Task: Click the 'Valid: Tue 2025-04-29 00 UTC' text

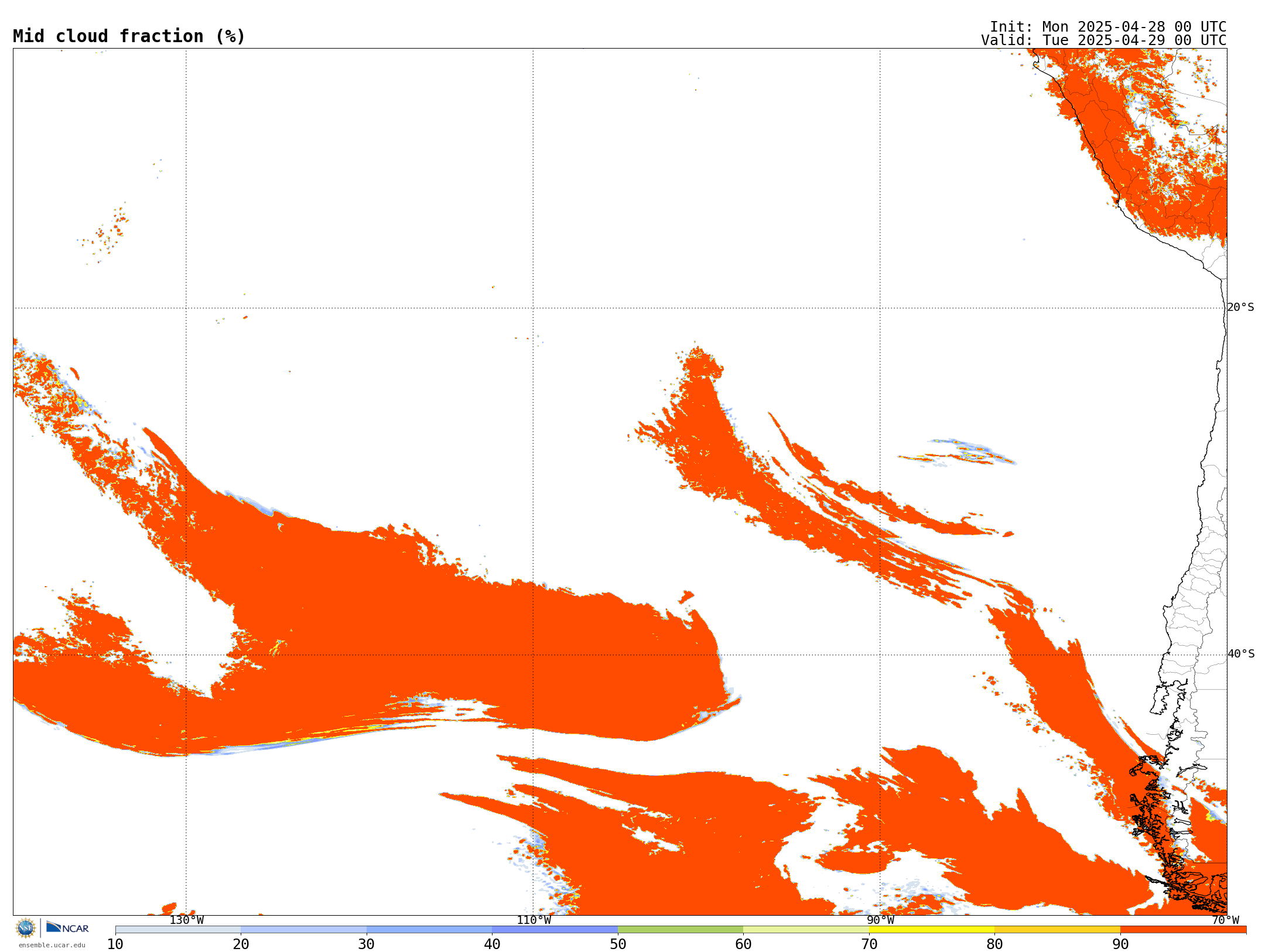Action: point(1104,40)
